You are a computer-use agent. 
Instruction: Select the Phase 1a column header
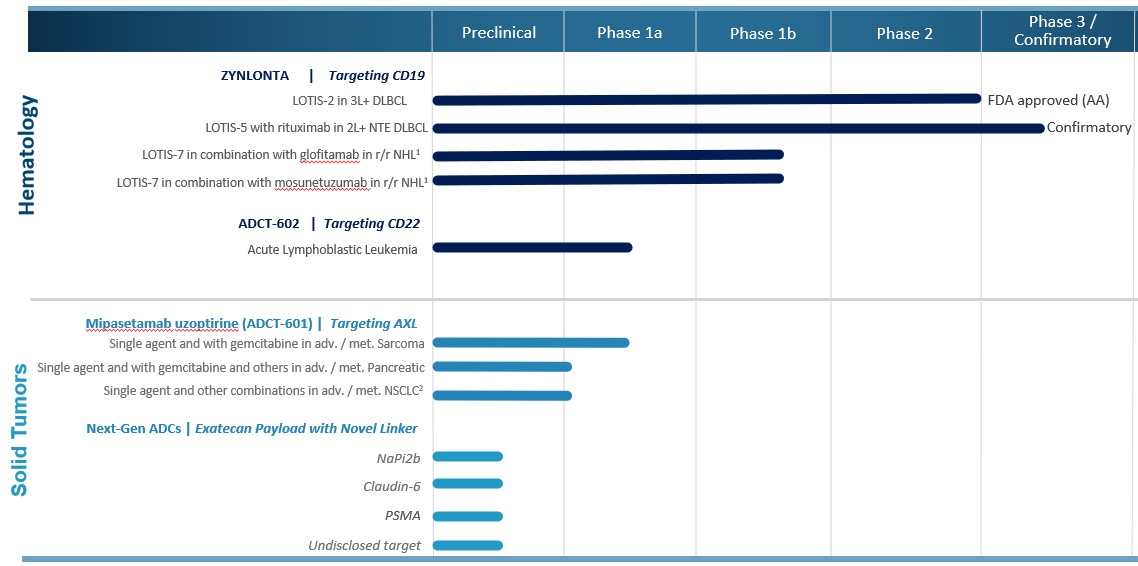(629, 33)
